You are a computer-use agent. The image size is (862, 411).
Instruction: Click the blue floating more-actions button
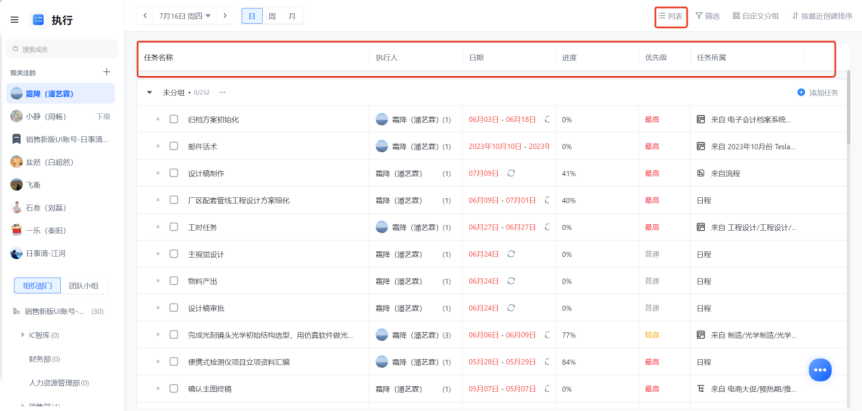[x=820, y=370]
